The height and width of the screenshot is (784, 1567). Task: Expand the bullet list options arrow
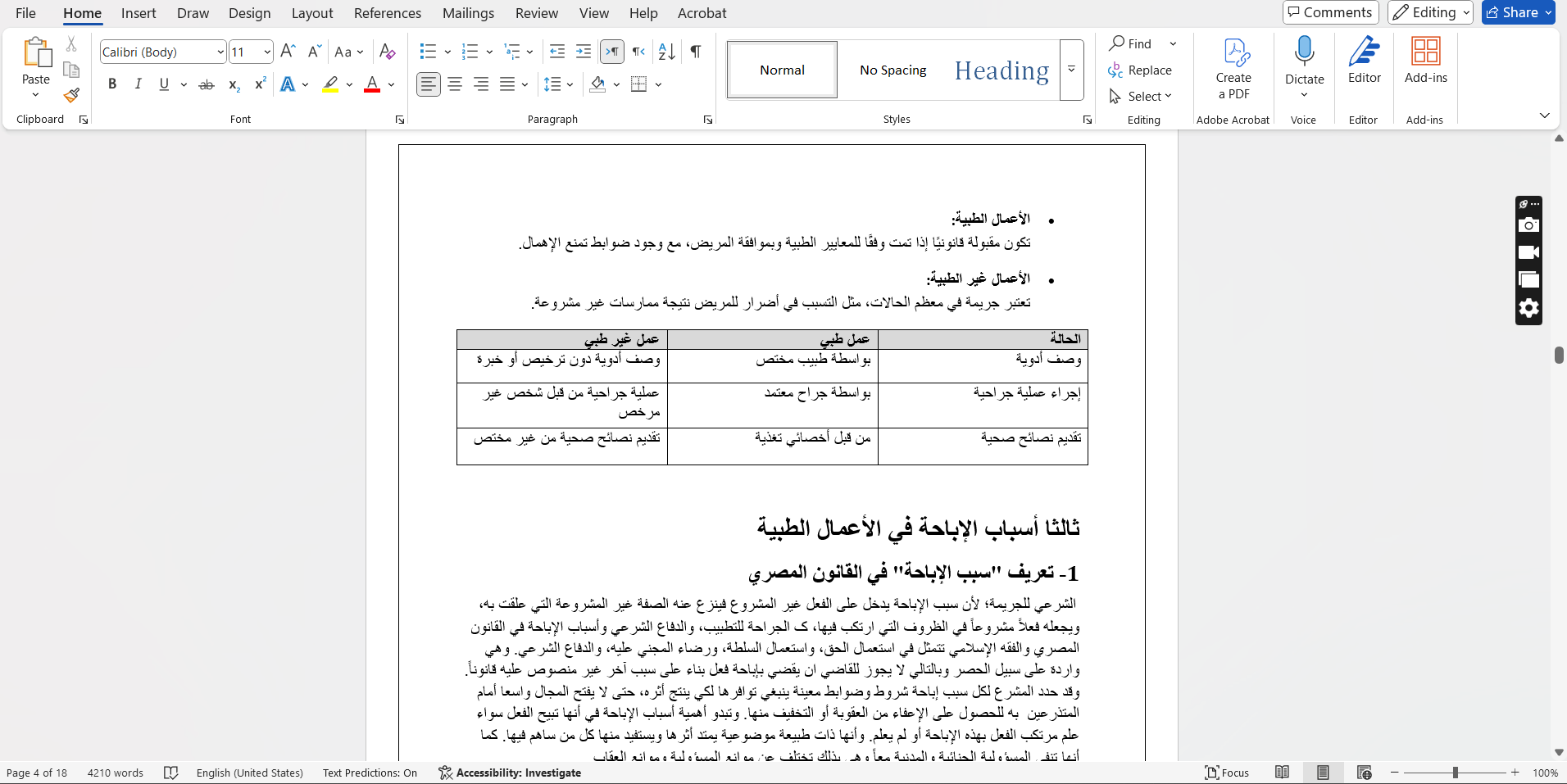click(x=447, y=52)
